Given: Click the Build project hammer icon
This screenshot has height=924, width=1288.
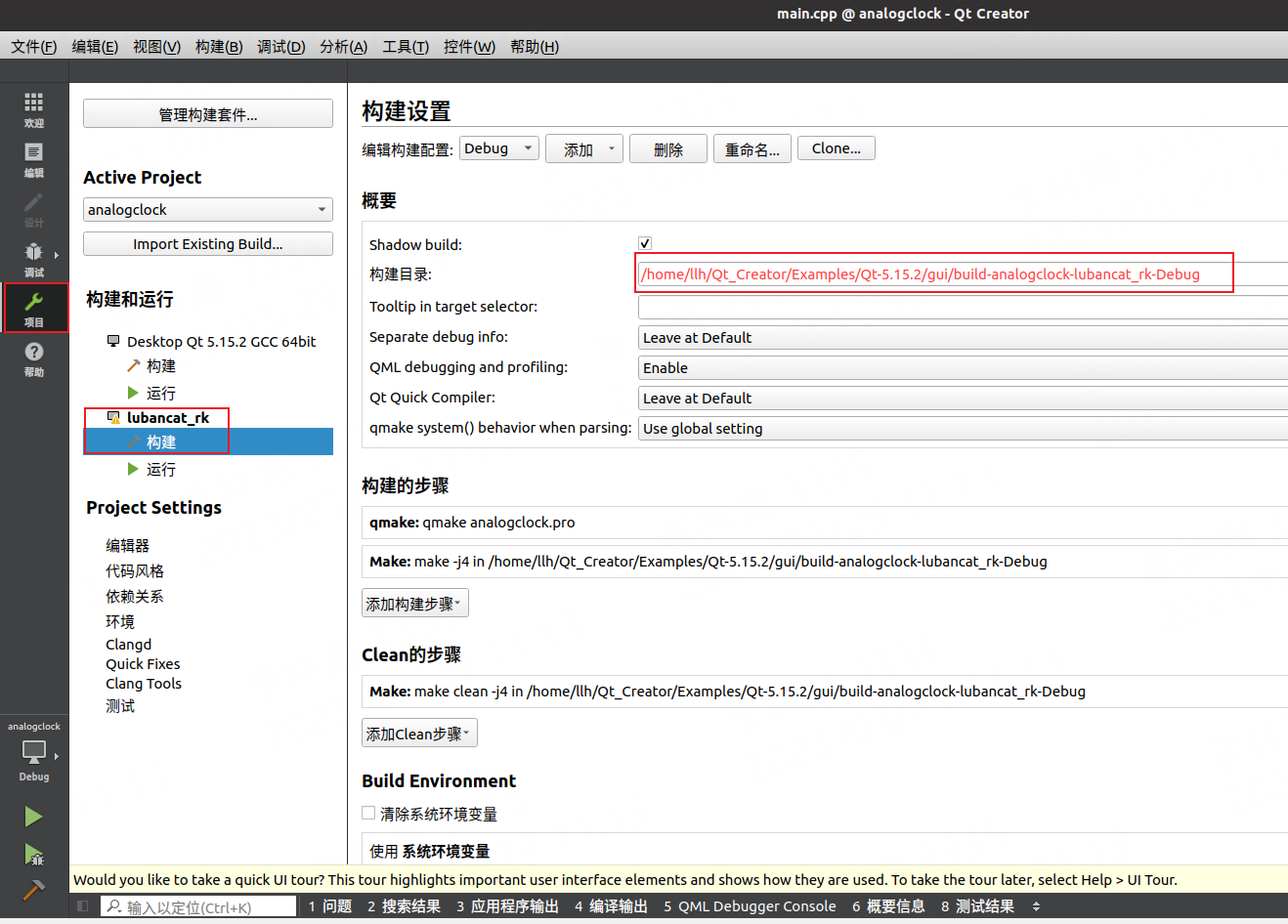Looking at the screenshot, I should tap(33, 890).
